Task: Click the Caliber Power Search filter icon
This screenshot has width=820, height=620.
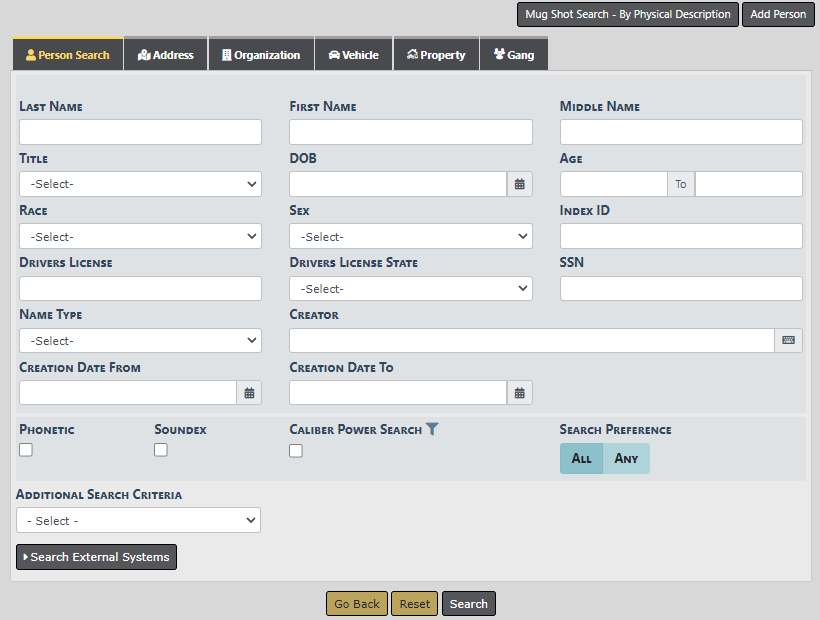Action: 432,429
